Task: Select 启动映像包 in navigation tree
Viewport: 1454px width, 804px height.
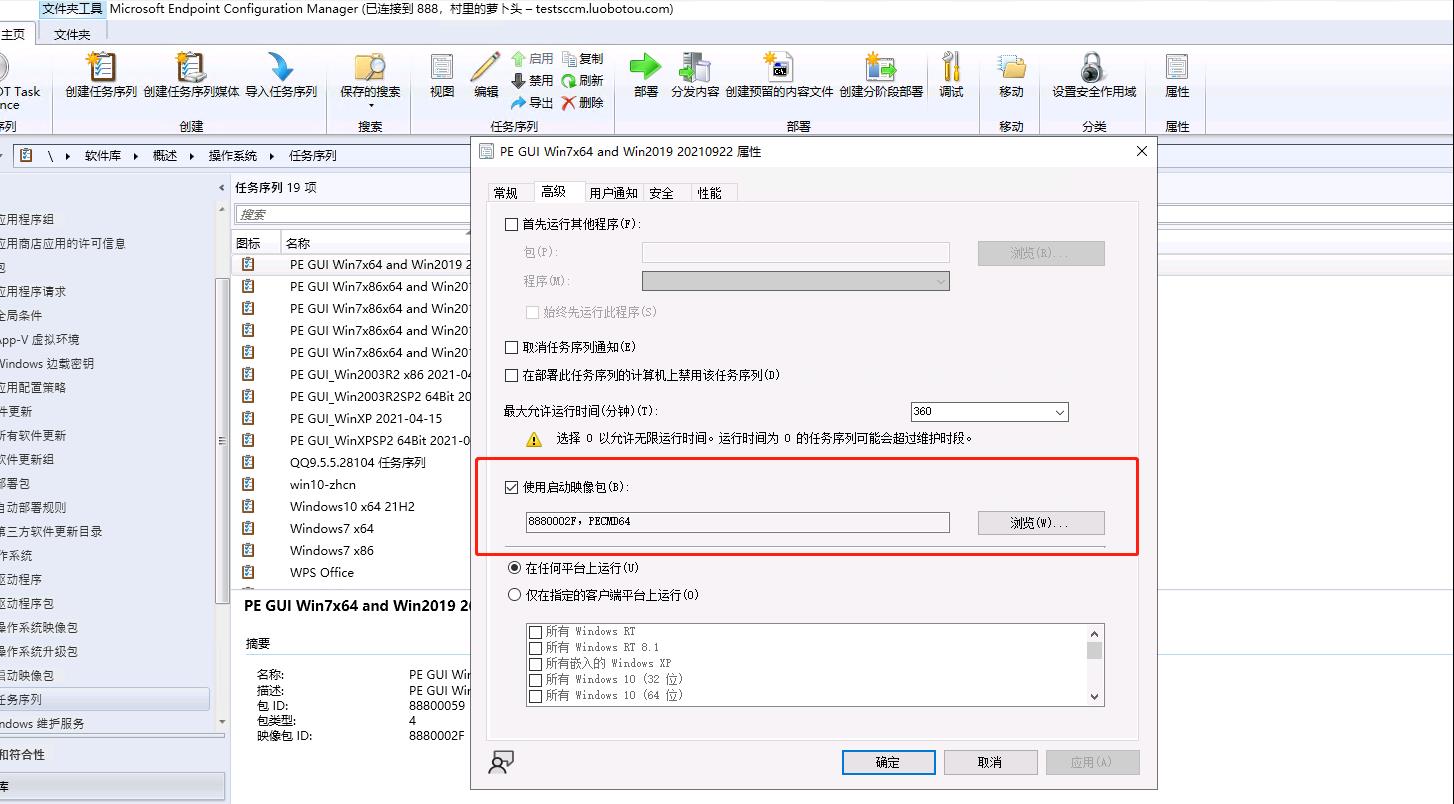Action: coord(26,676)
